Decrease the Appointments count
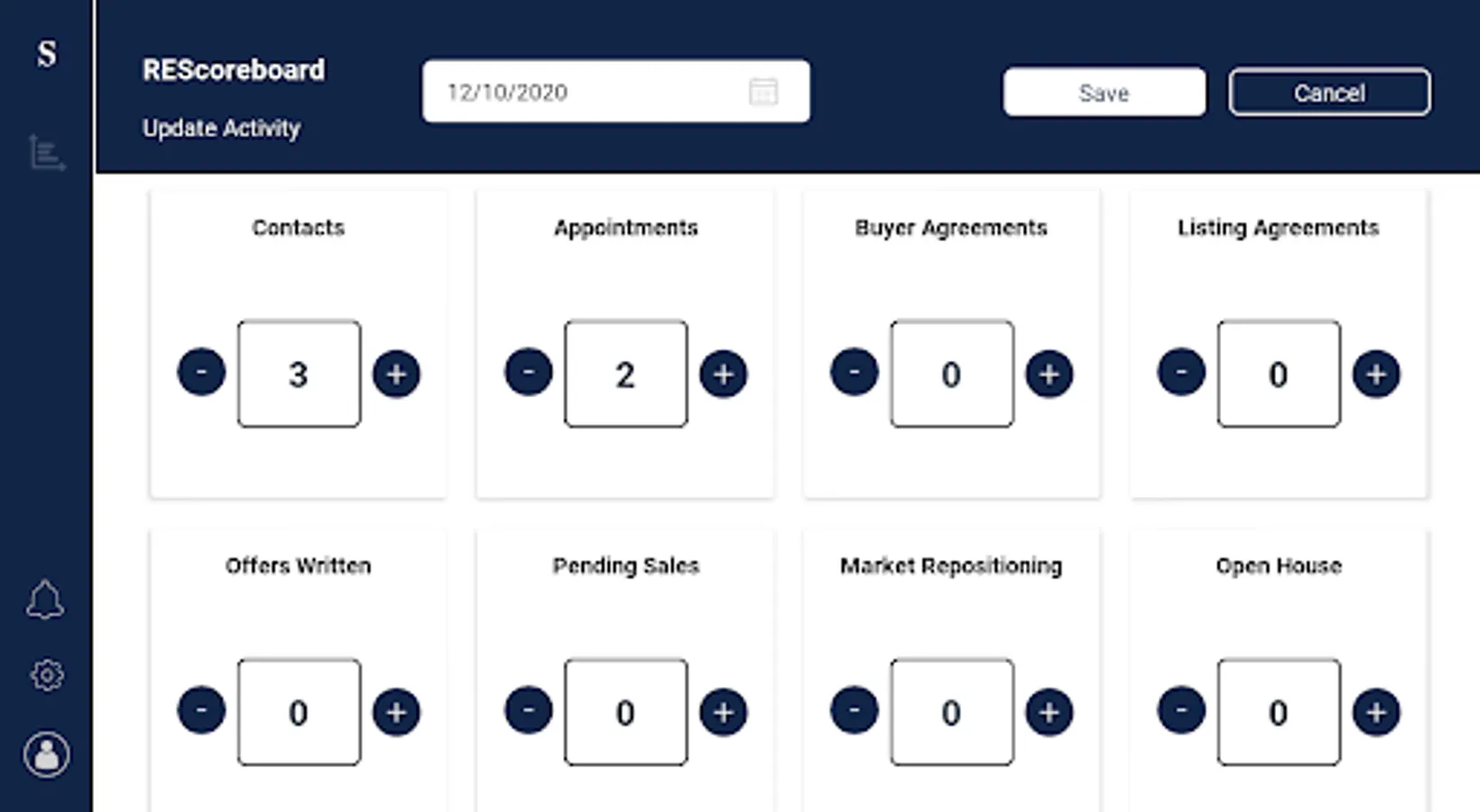The height and width of the screenshot is (812, 1480). [528, 372]
